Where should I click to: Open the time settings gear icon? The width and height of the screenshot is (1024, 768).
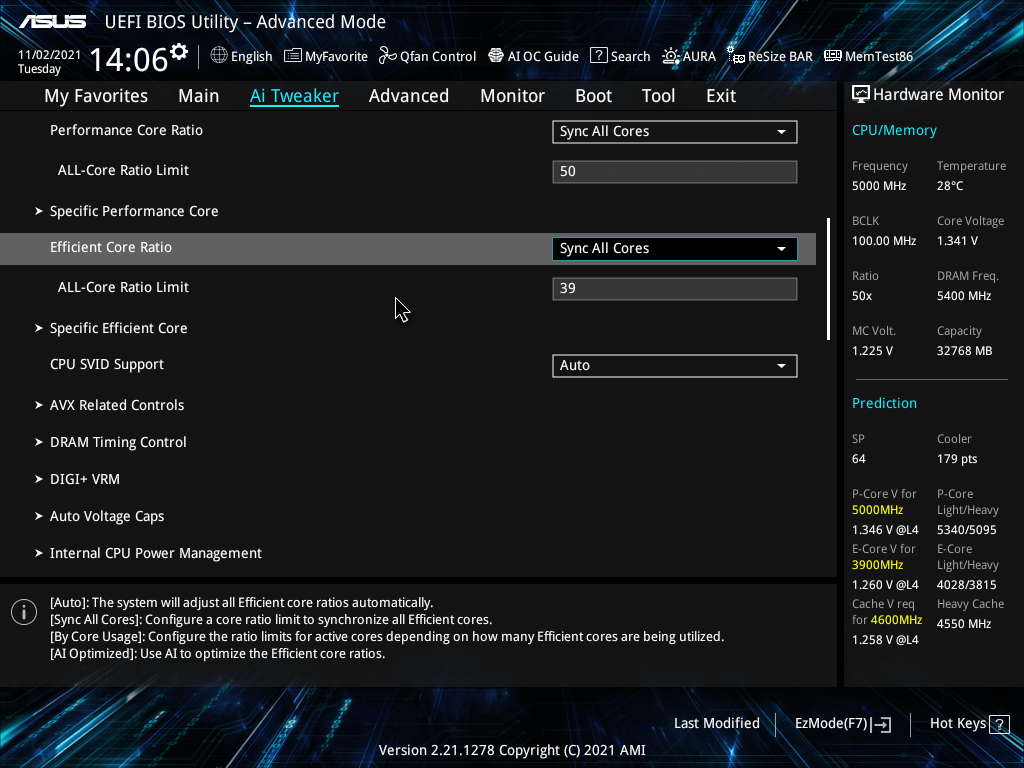click(179, 52)
